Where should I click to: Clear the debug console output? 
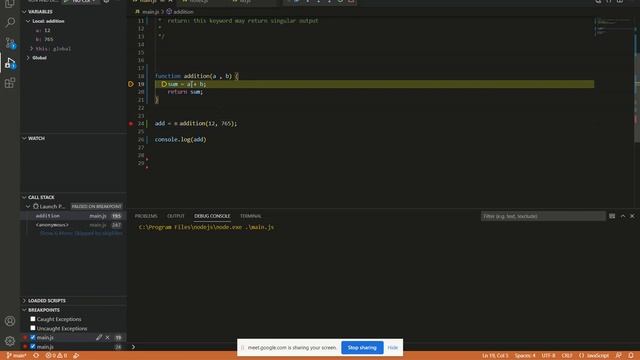pos(612,216)
